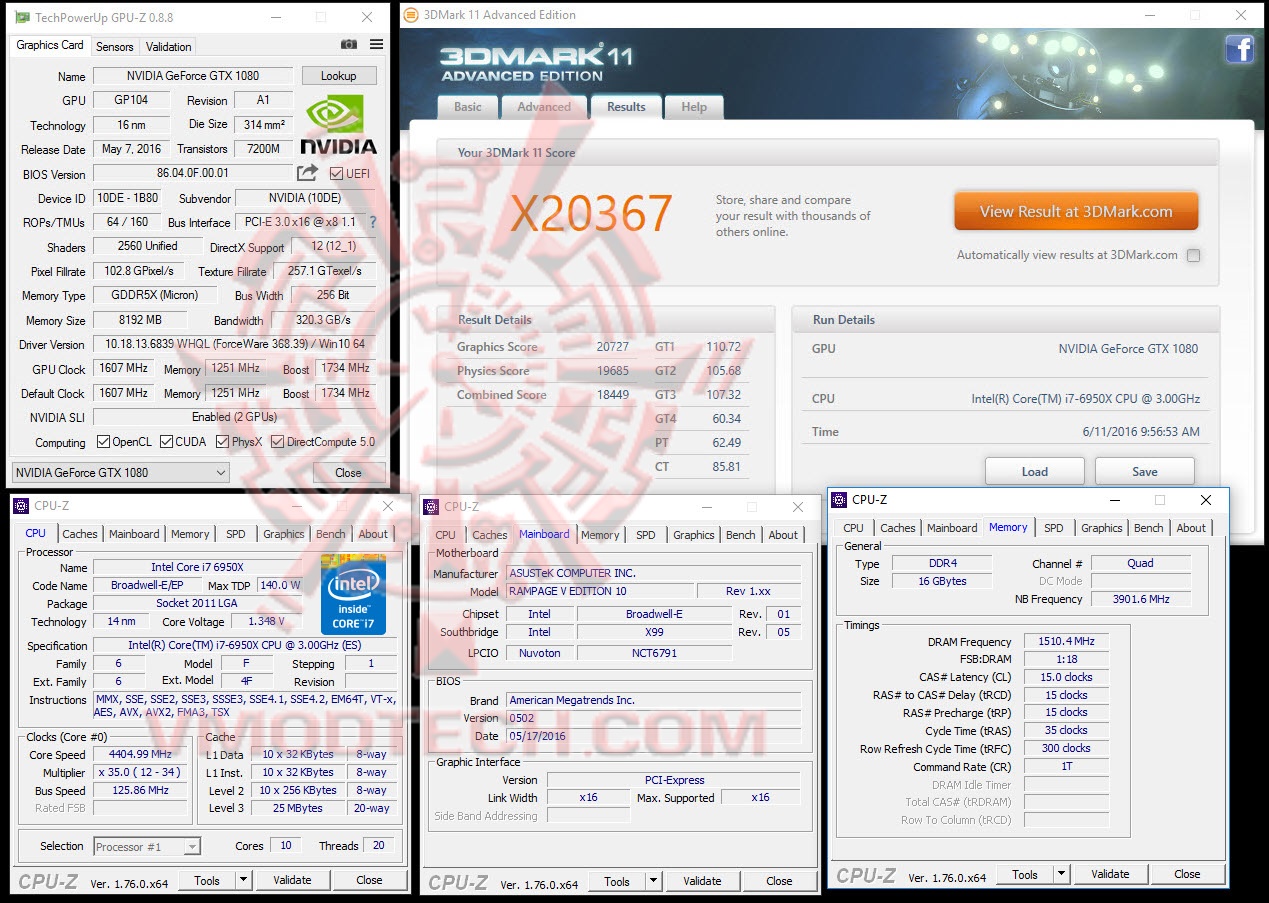Open the Graphics tab in CPU-Z Memory window
The image size is (1269, 903).
pyautogui.click(x=1102, y=528)
